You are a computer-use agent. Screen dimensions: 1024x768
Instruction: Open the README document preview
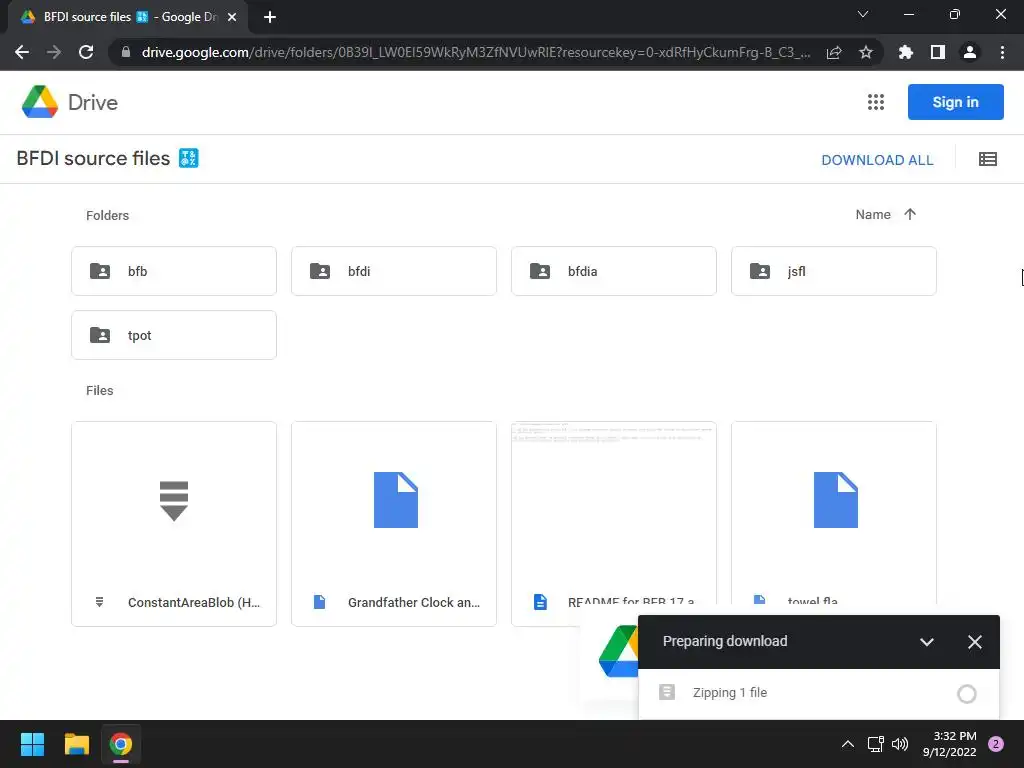[614, 501]
